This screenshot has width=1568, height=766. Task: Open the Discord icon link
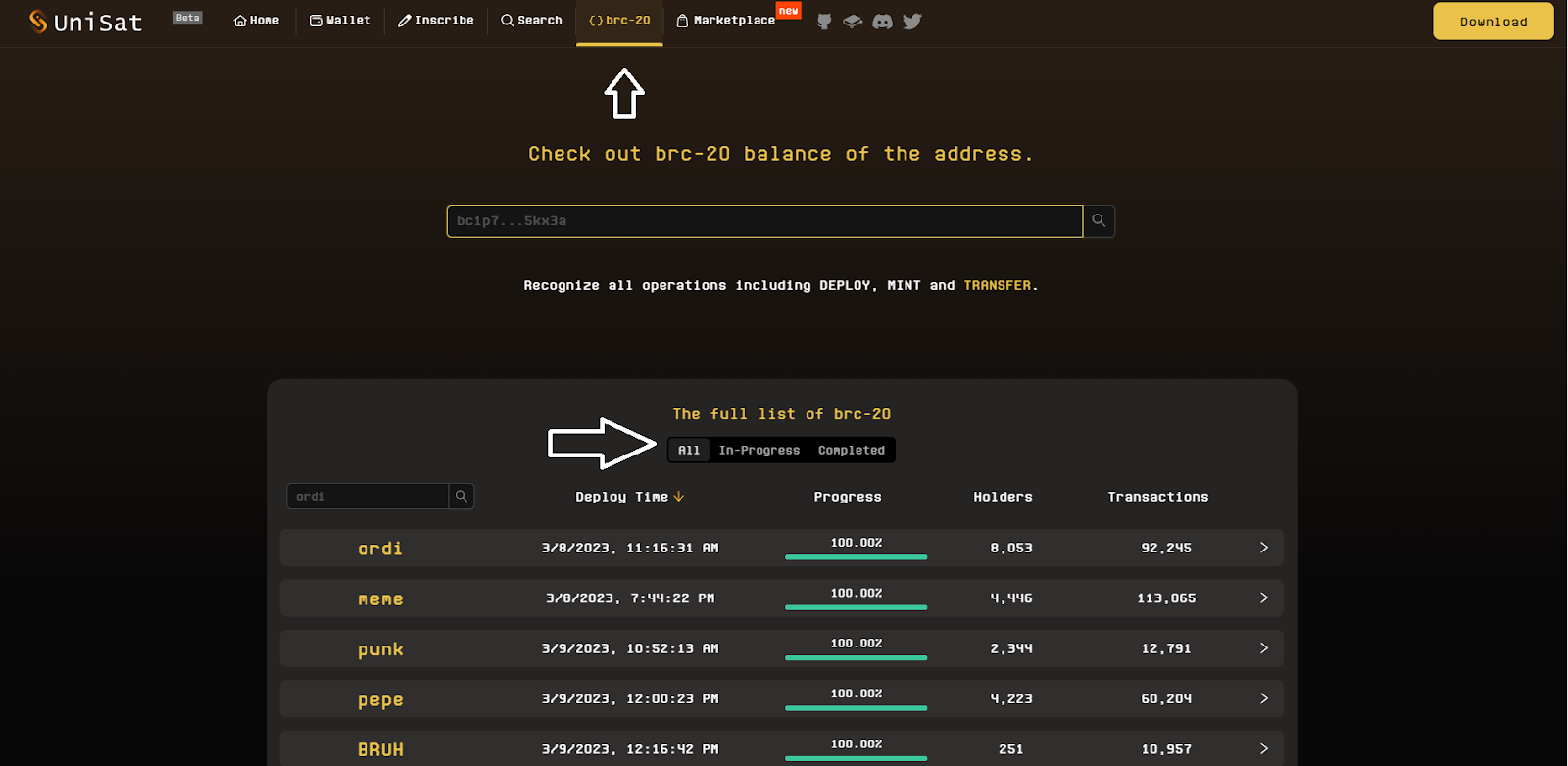883,22
